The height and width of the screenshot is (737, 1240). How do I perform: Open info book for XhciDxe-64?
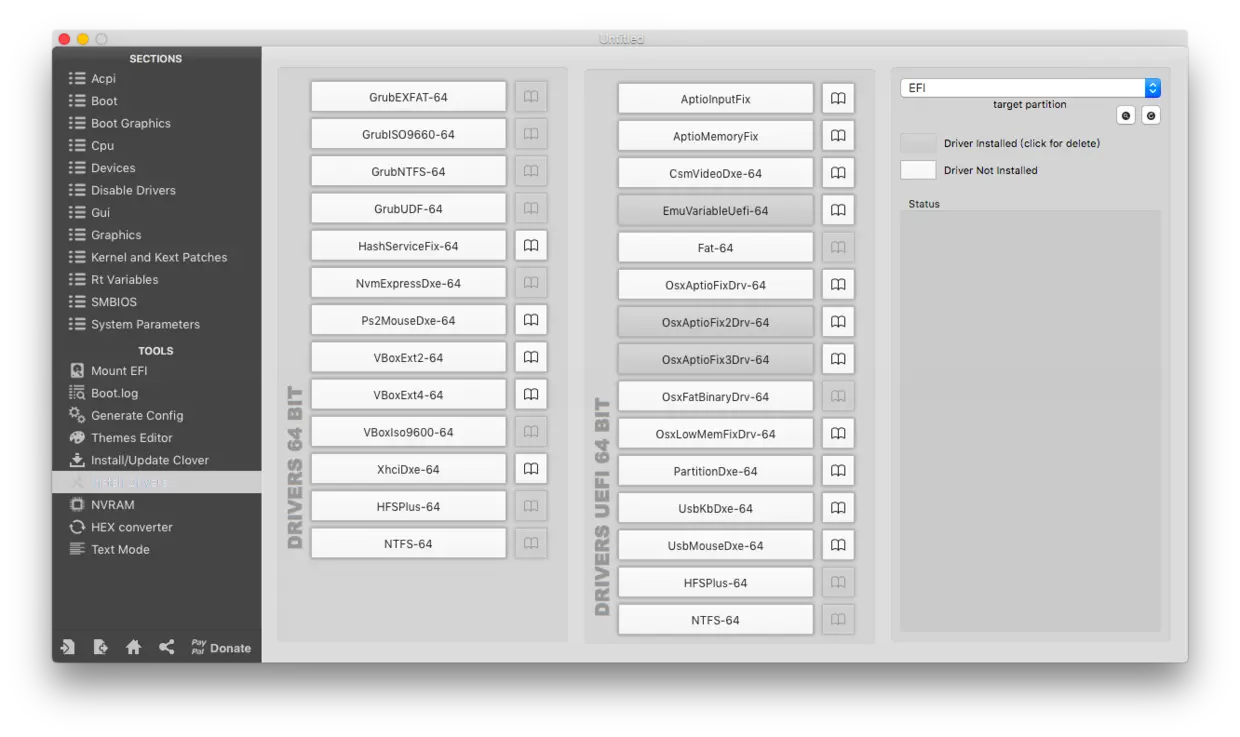(x=531, y=469)
